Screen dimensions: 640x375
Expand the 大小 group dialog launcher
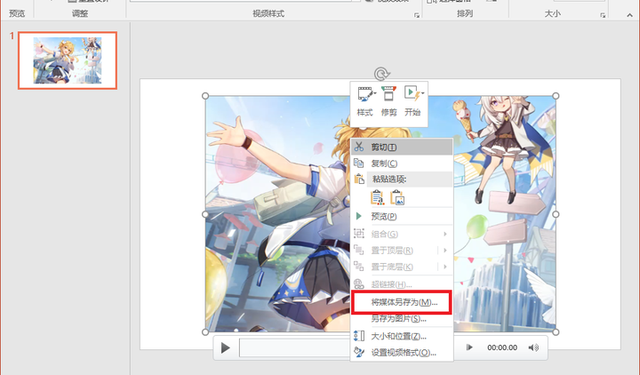(602, 15)
